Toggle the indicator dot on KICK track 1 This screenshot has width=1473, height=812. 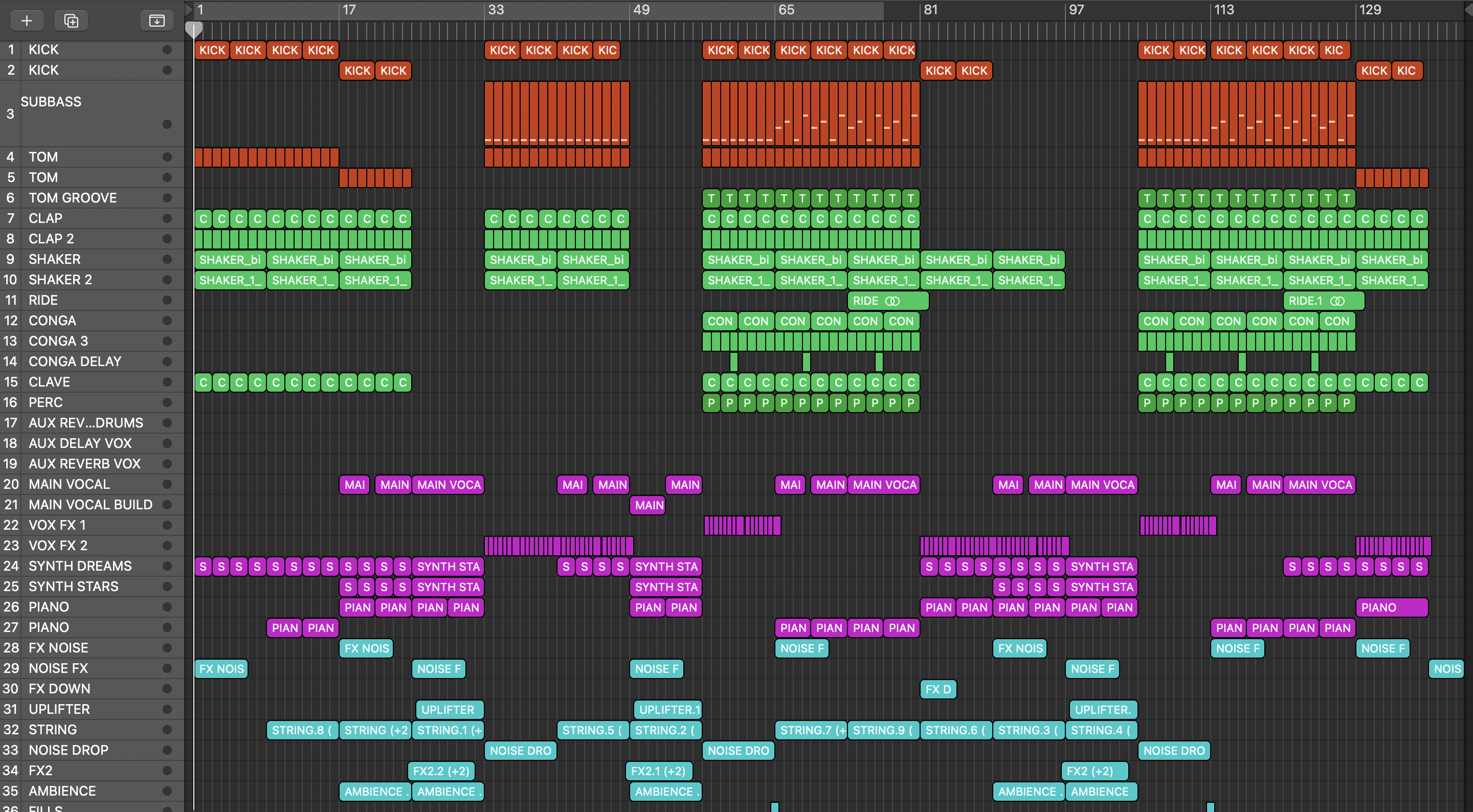[167, 50]
